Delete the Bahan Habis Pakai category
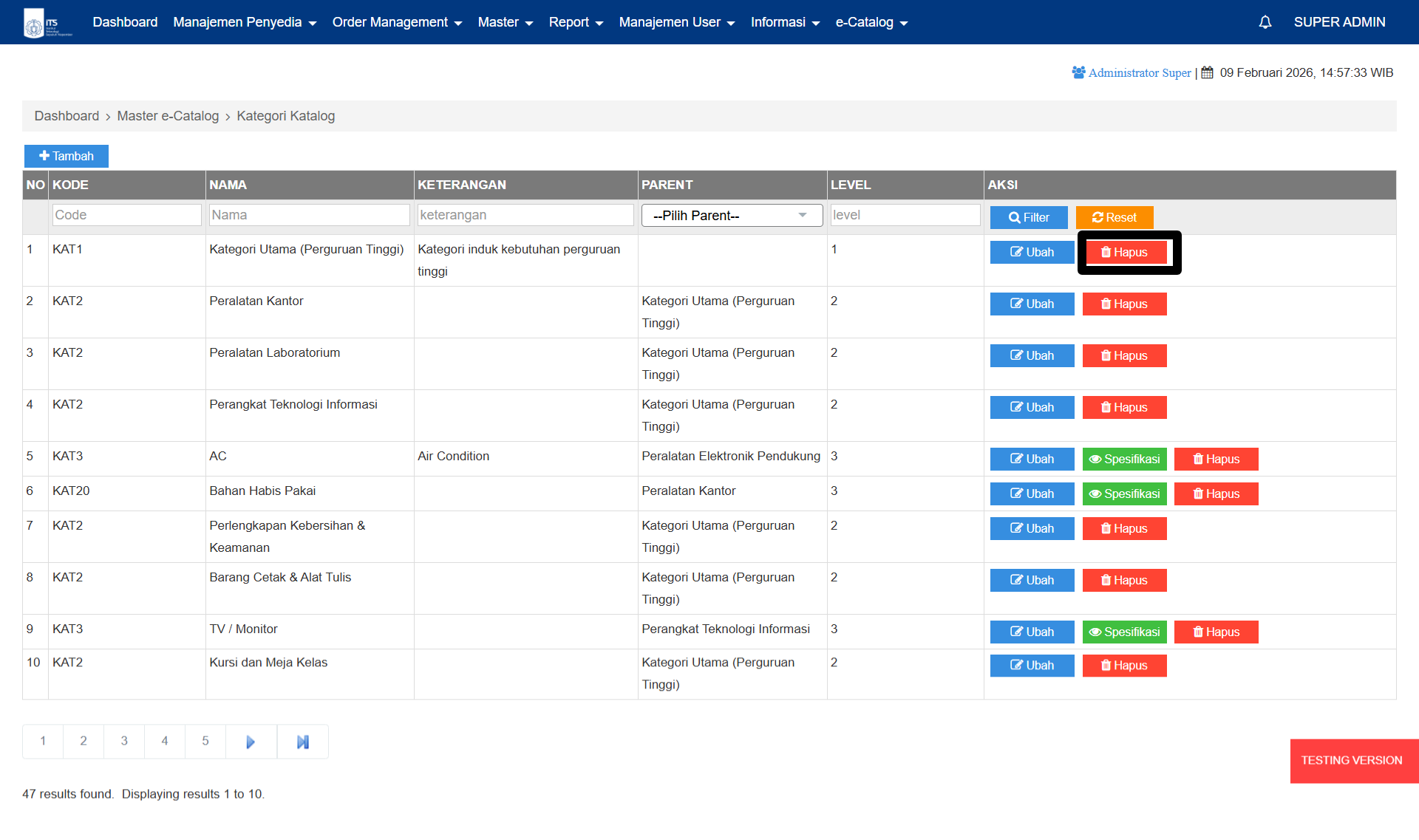 [1216, 494]
